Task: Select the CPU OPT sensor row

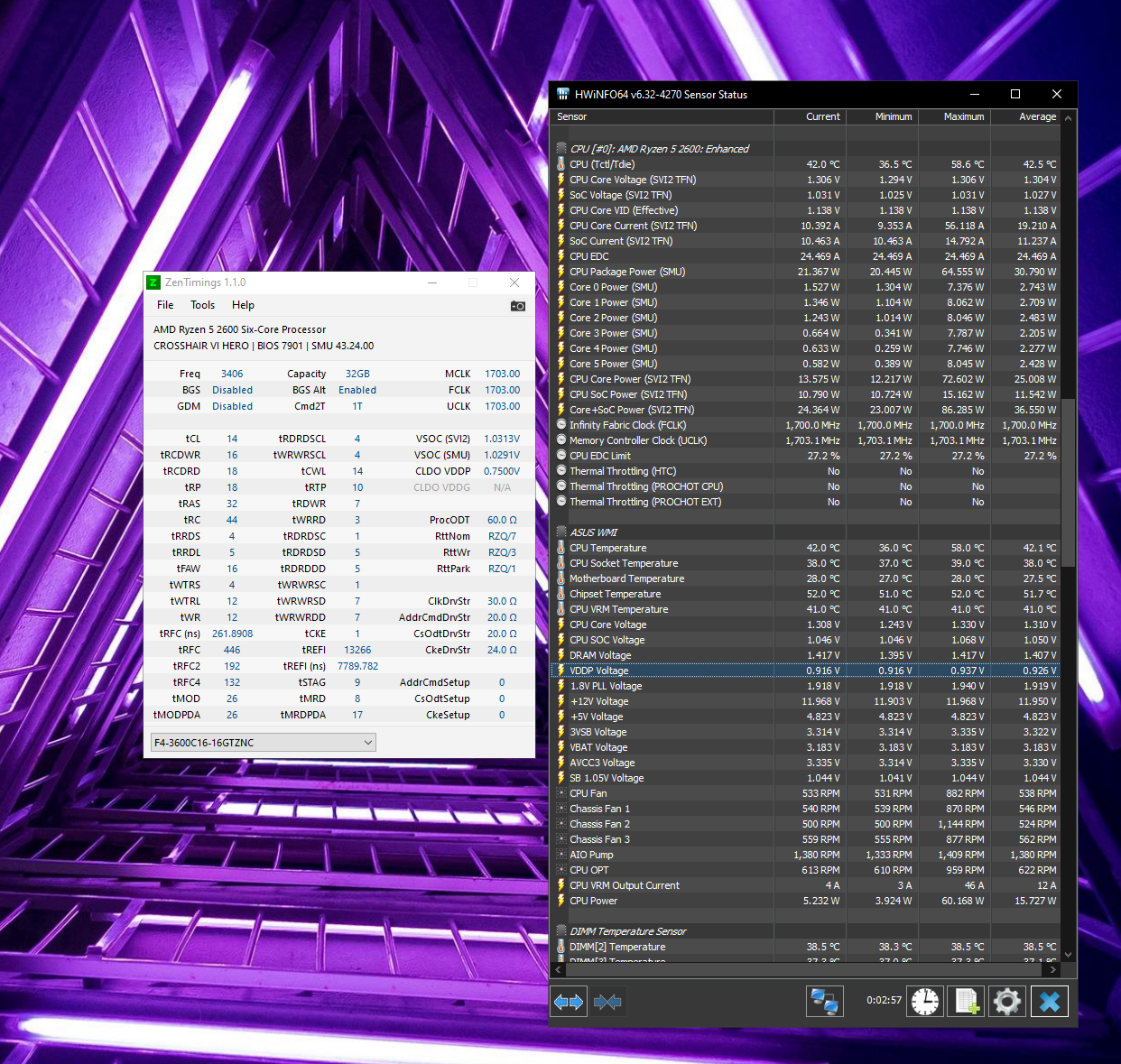Action: (x=805, y=870)
